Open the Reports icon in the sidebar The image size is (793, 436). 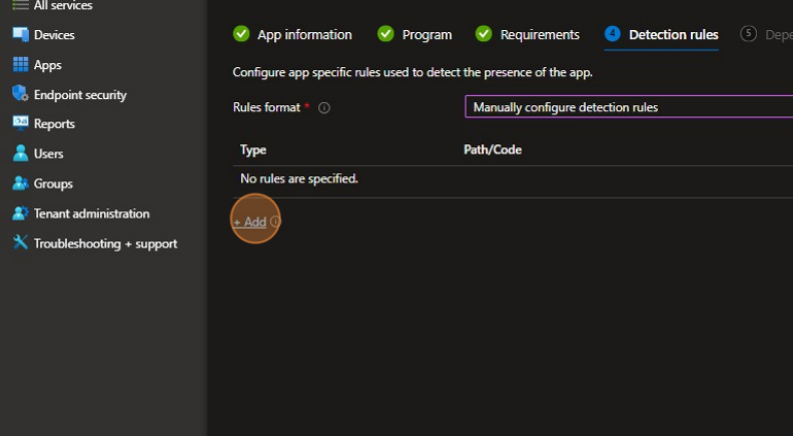20,124
